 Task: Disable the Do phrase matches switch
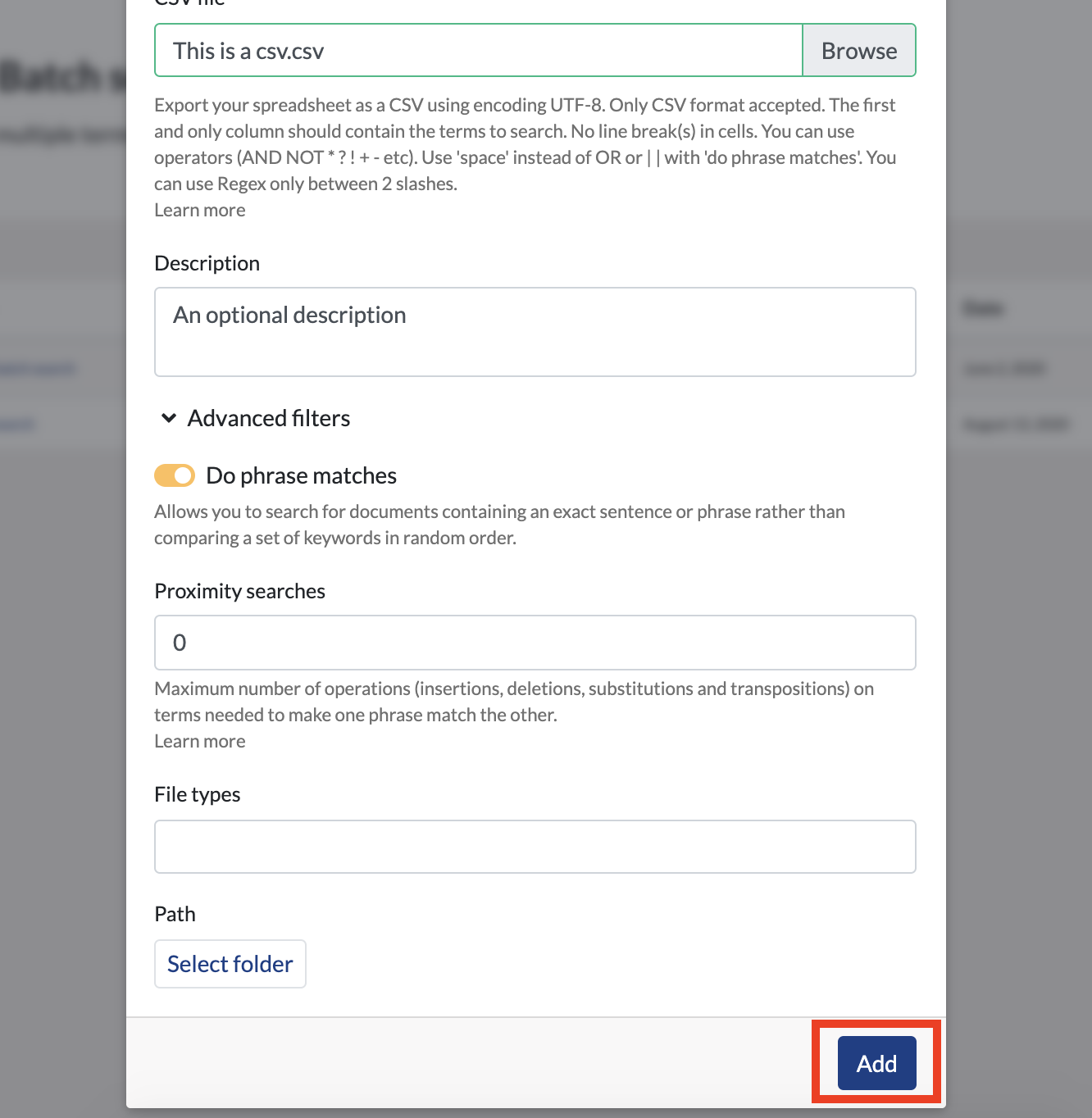click(x=175, y=475)
